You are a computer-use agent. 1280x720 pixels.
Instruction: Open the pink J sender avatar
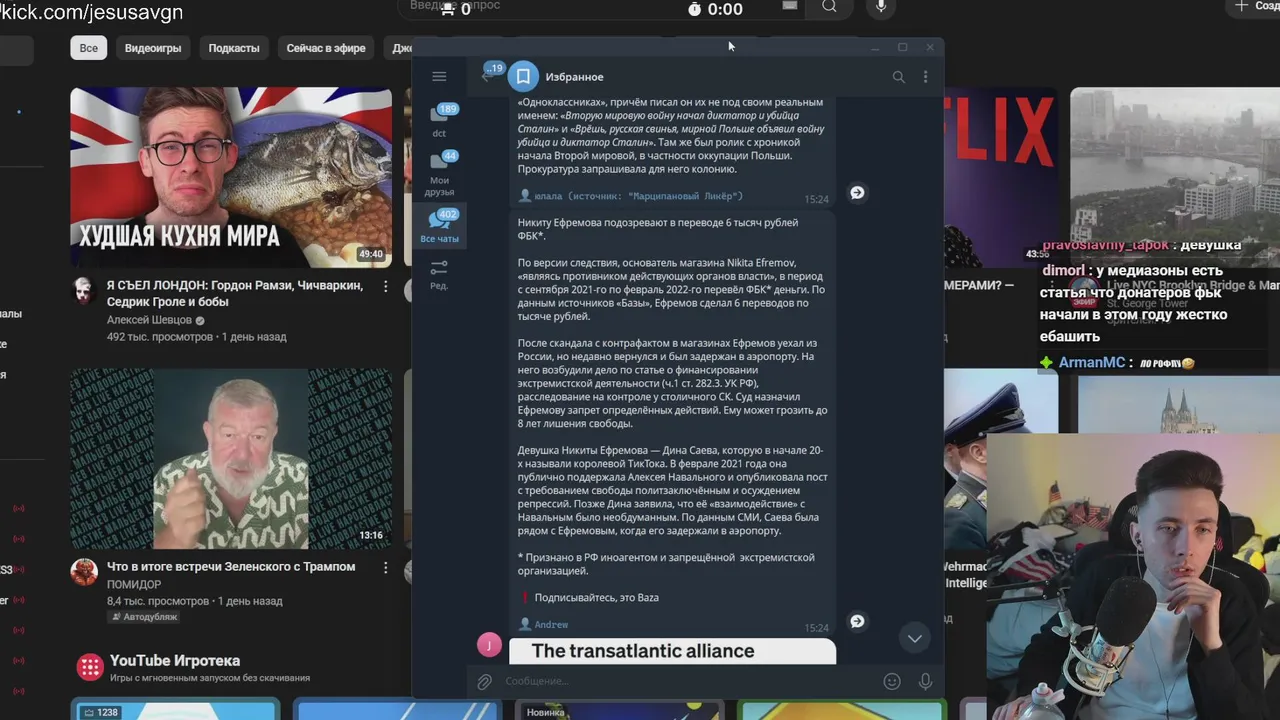[489, 645]
